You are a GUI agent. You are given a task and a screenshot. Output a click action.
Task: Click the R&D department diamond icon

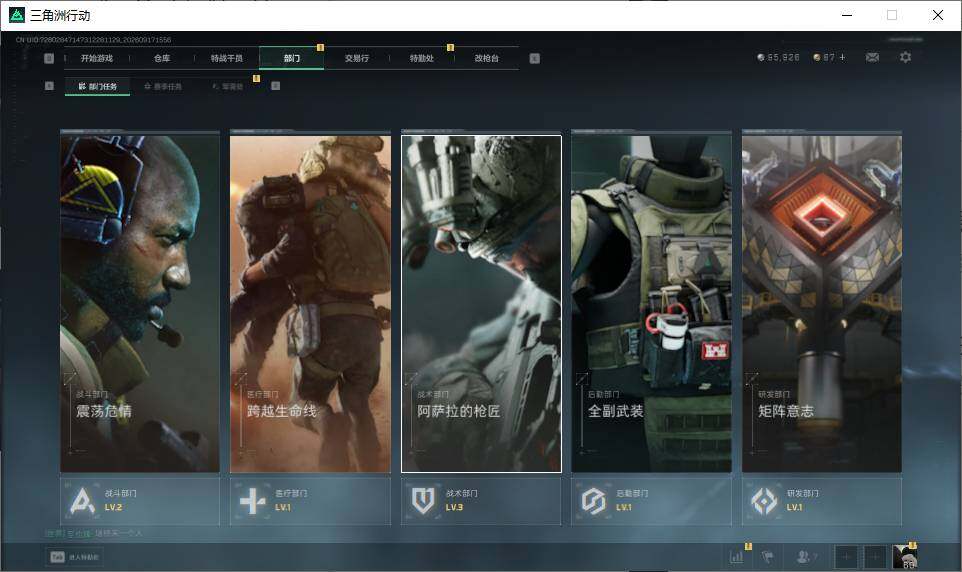(x=764, y=501)
